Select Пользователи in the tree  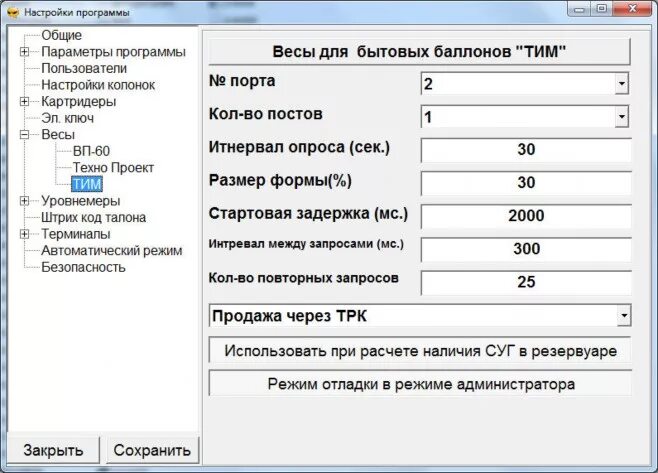[x=84, y=68]
